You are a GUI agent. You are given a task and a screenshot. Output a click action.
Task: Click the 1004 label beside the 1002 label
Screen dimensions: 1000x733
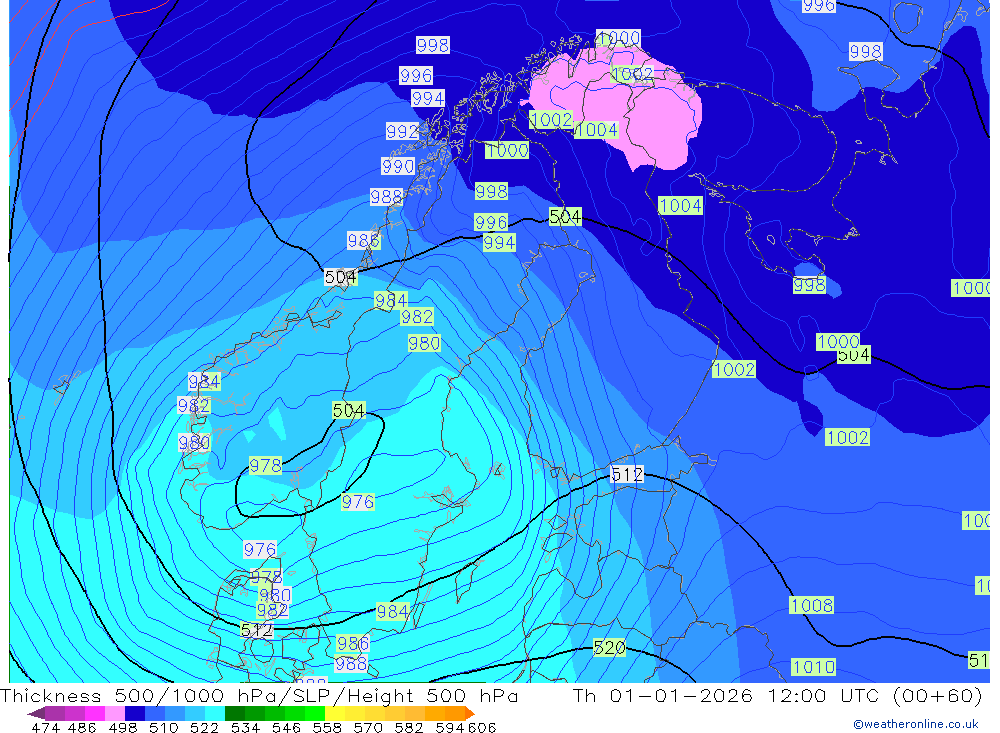coord(596,130)
